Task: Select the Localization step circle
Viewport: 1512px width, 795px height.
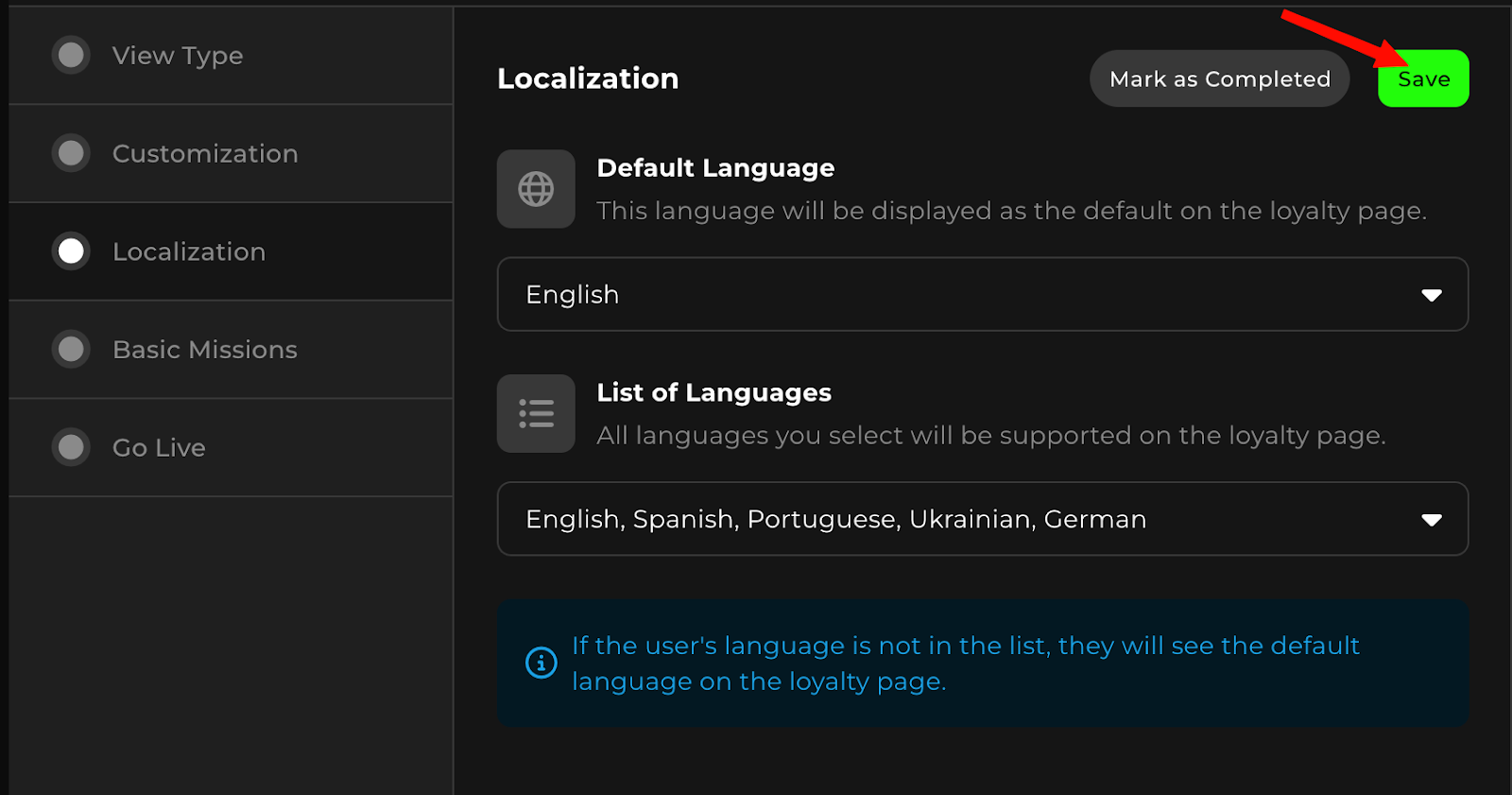Action: coord(71,251)
